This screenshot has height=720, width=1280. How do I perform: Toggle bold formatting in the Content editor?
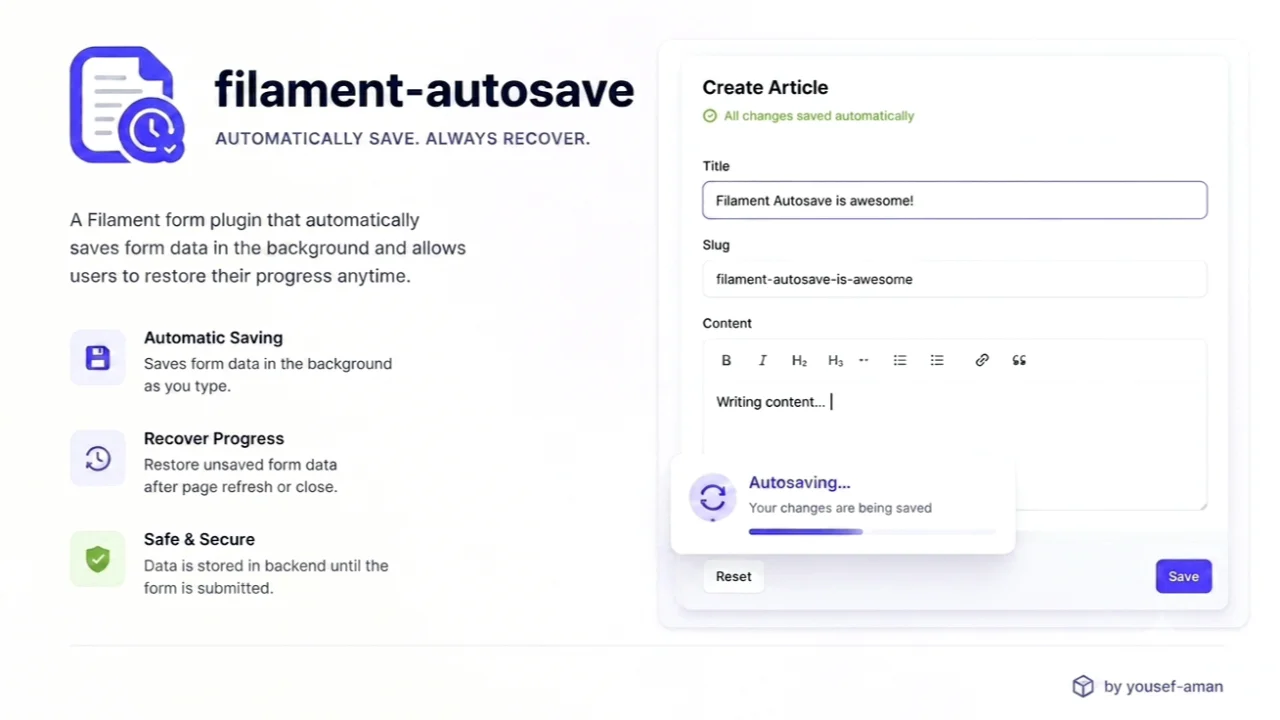coord(726,360)
